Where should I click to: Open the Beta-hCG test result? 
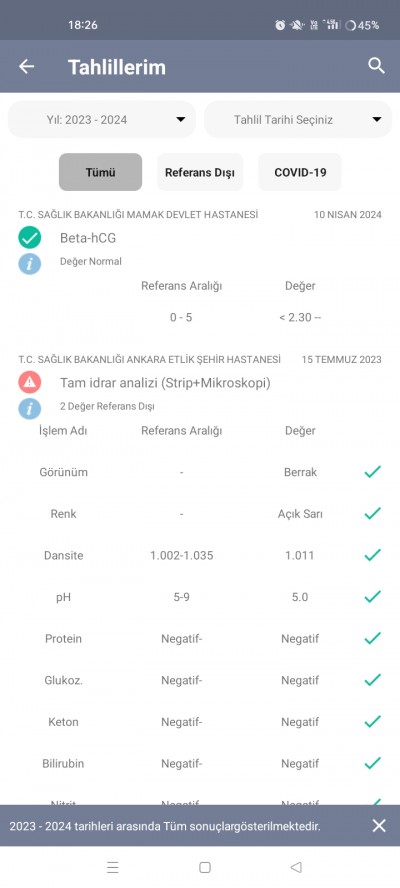pos(88,238)
